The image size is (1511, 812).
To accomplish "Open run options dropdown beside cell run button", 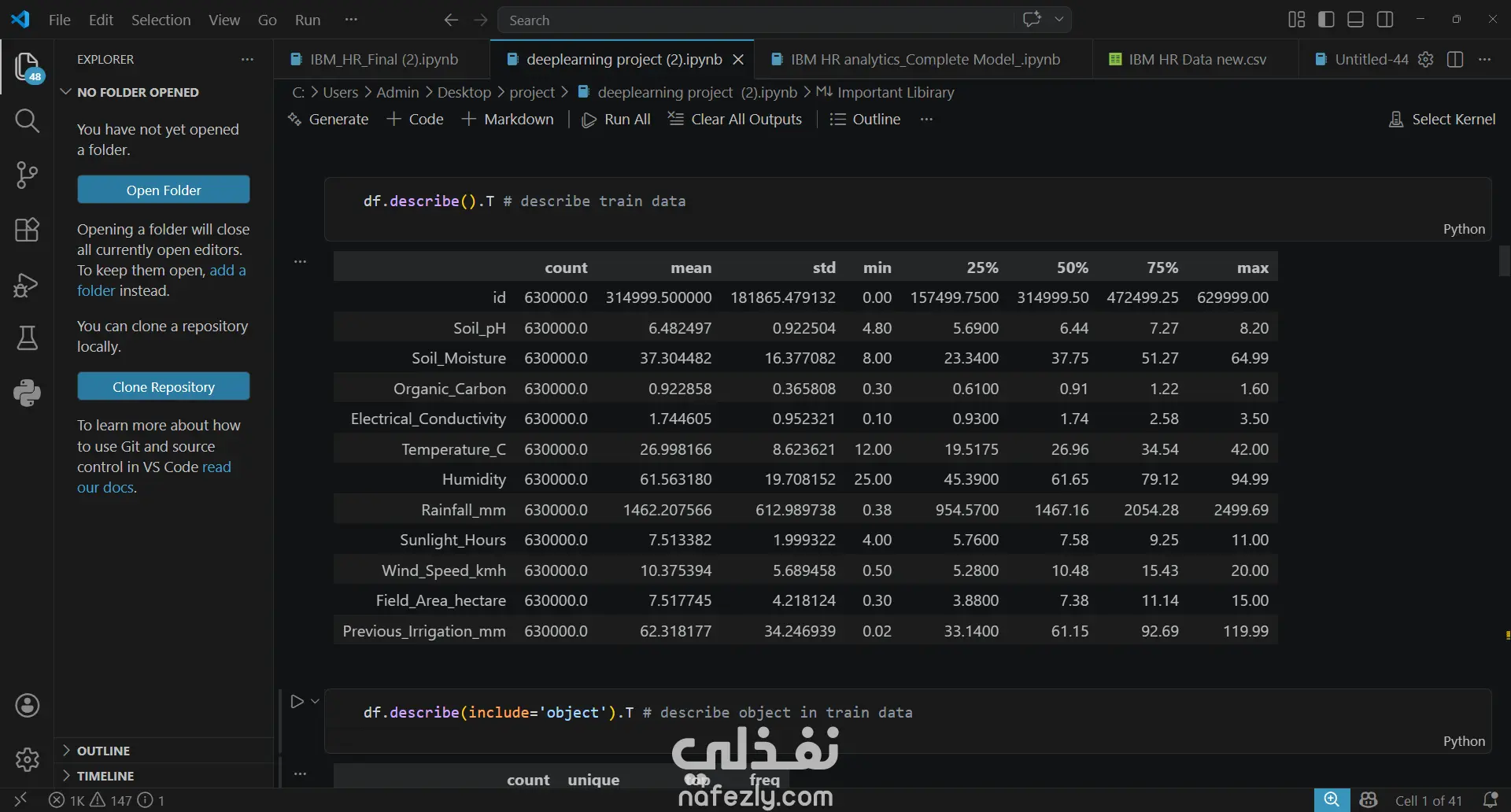I will 316,701.
